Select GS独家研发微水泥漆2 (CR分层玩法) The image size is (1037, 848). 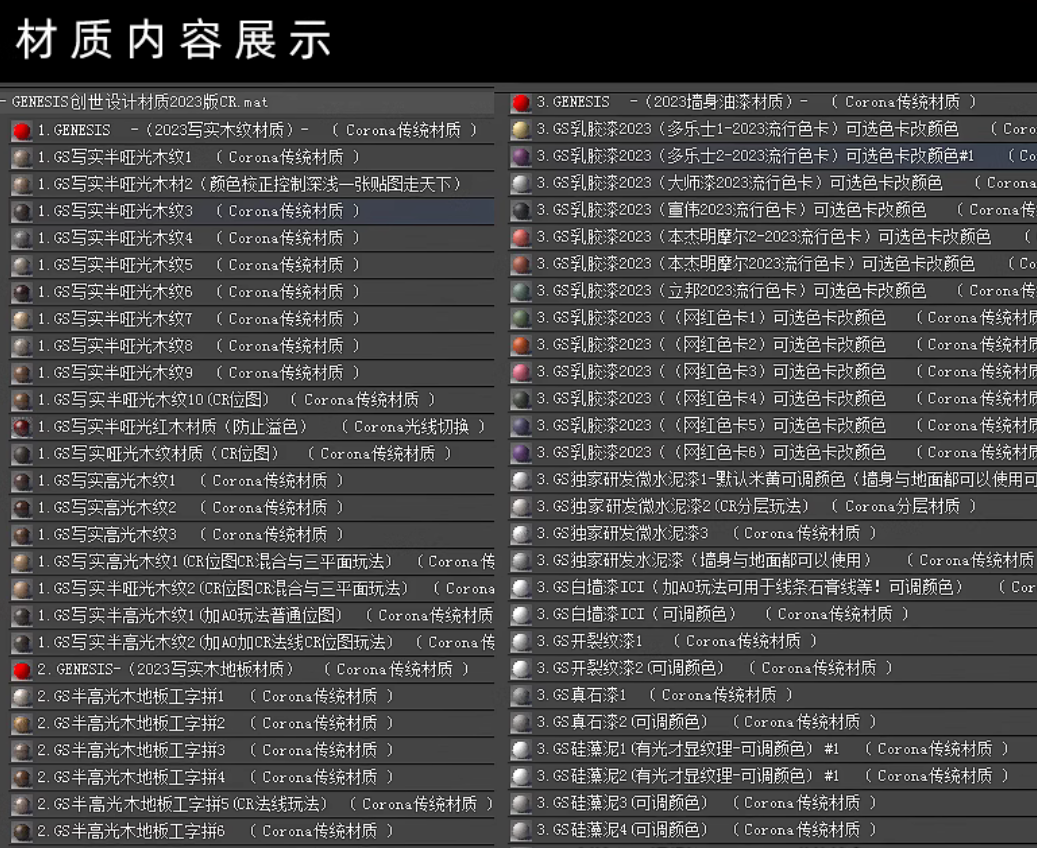773,507
